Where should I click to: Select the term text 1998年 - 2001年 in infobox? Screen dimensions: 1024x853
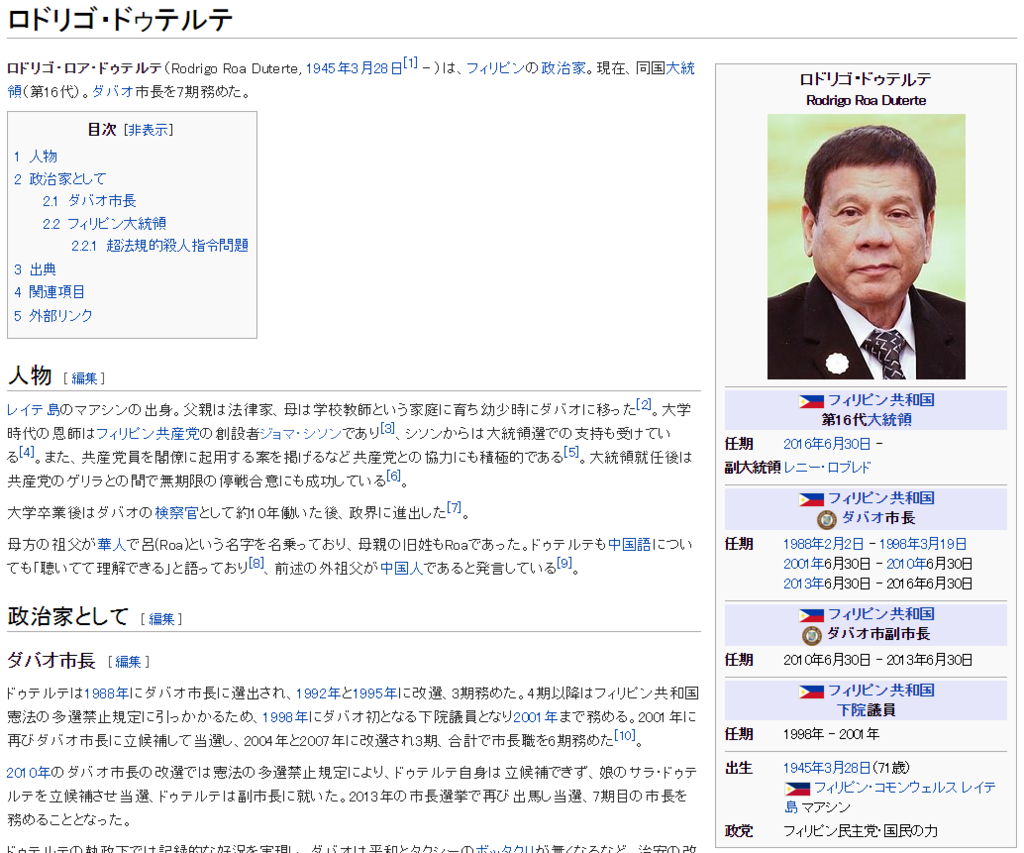click(831, 735)
